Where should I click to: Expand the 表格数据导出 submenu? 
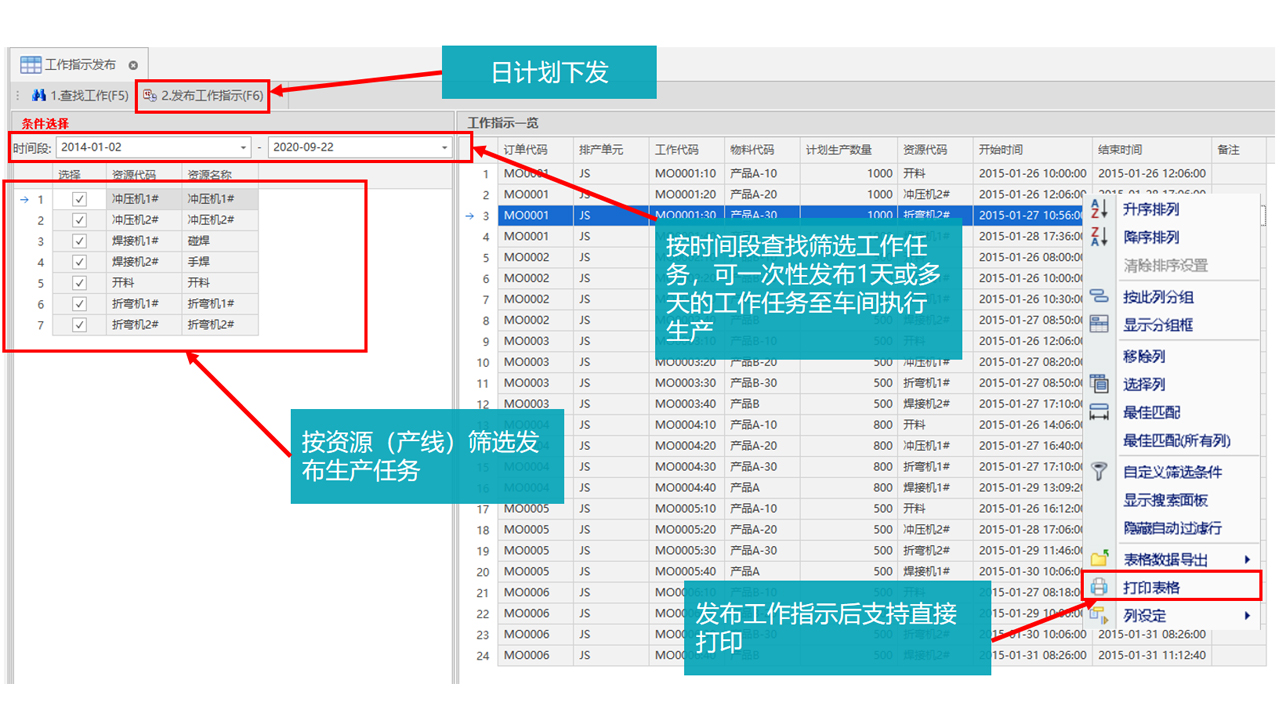coord(1247,560)
